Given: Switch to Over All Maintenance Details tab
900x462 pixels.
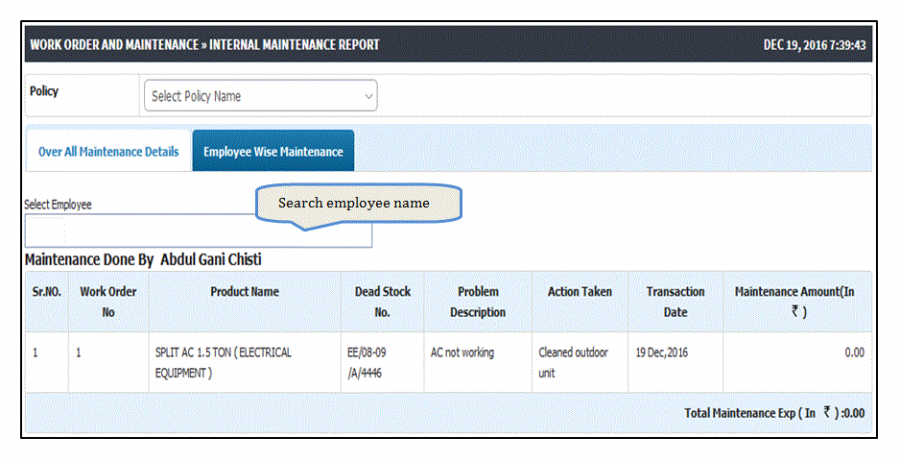Looking at the screenshot, I should (x=108, y=152).
